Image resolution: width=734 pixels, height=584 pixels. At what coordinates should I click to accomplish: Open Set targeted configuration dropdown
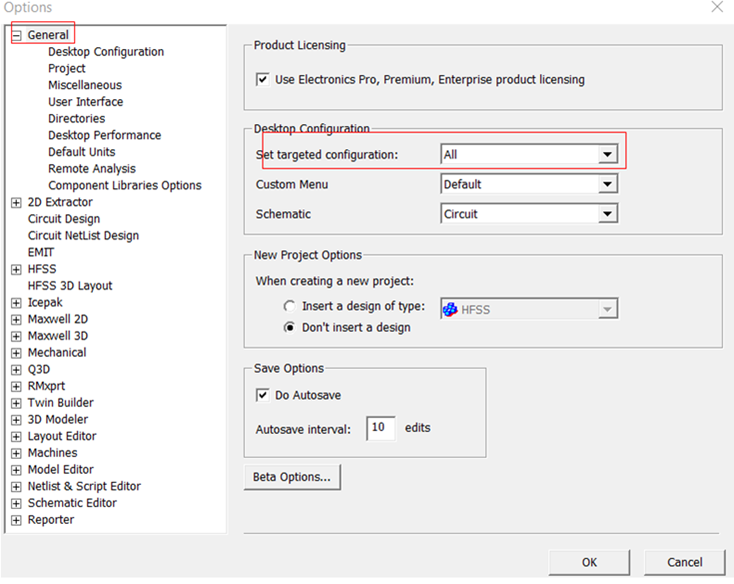607,155
